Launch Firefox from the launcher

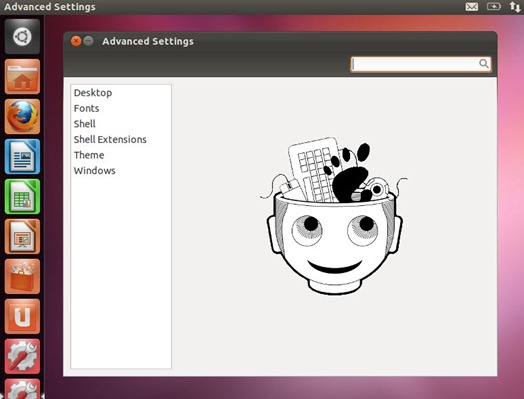click(22, 116)
